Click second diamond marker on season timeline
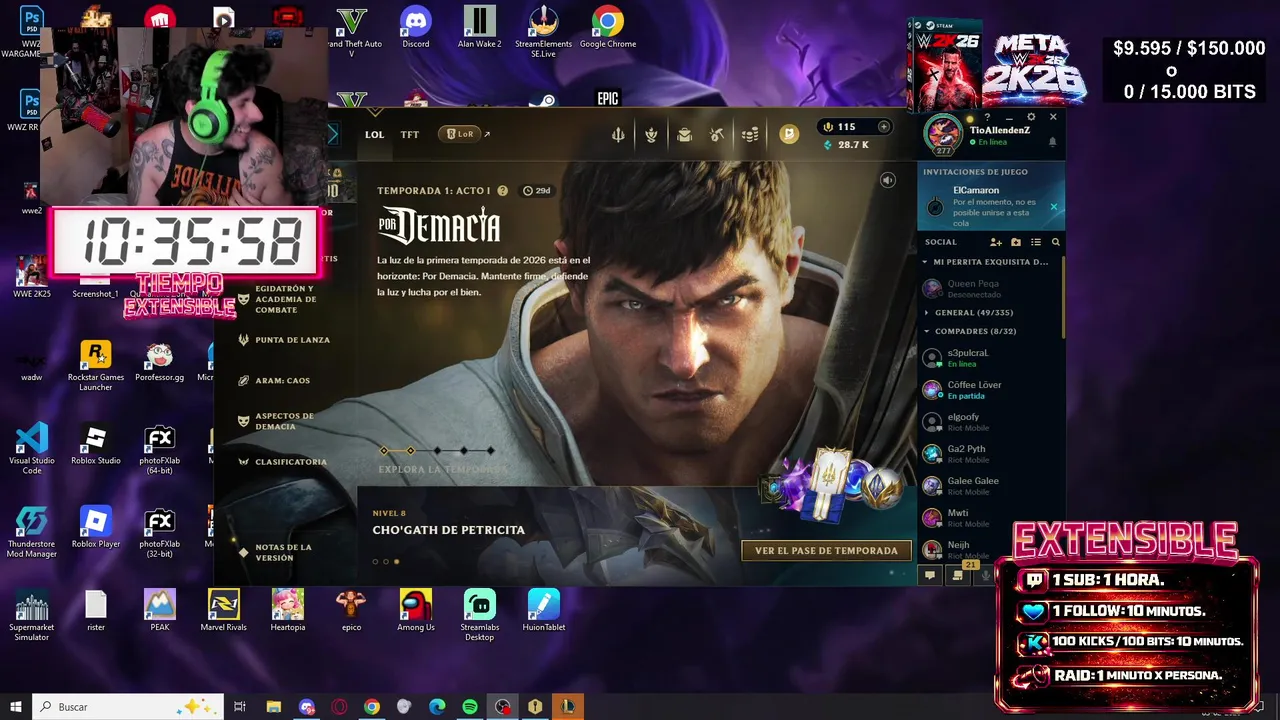 (x=410, y=451)
